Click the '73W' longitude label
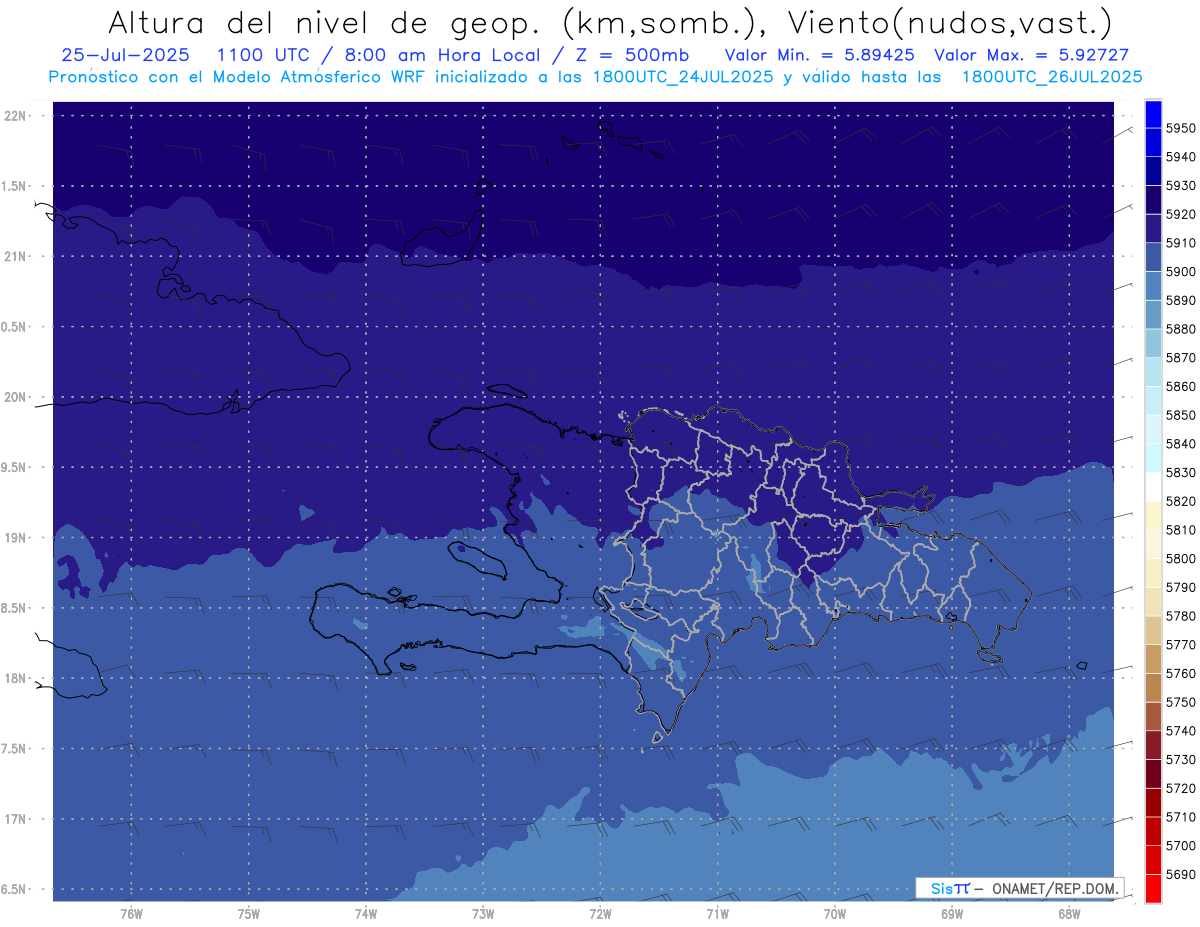1200x927 pixels. coord(483,914)
